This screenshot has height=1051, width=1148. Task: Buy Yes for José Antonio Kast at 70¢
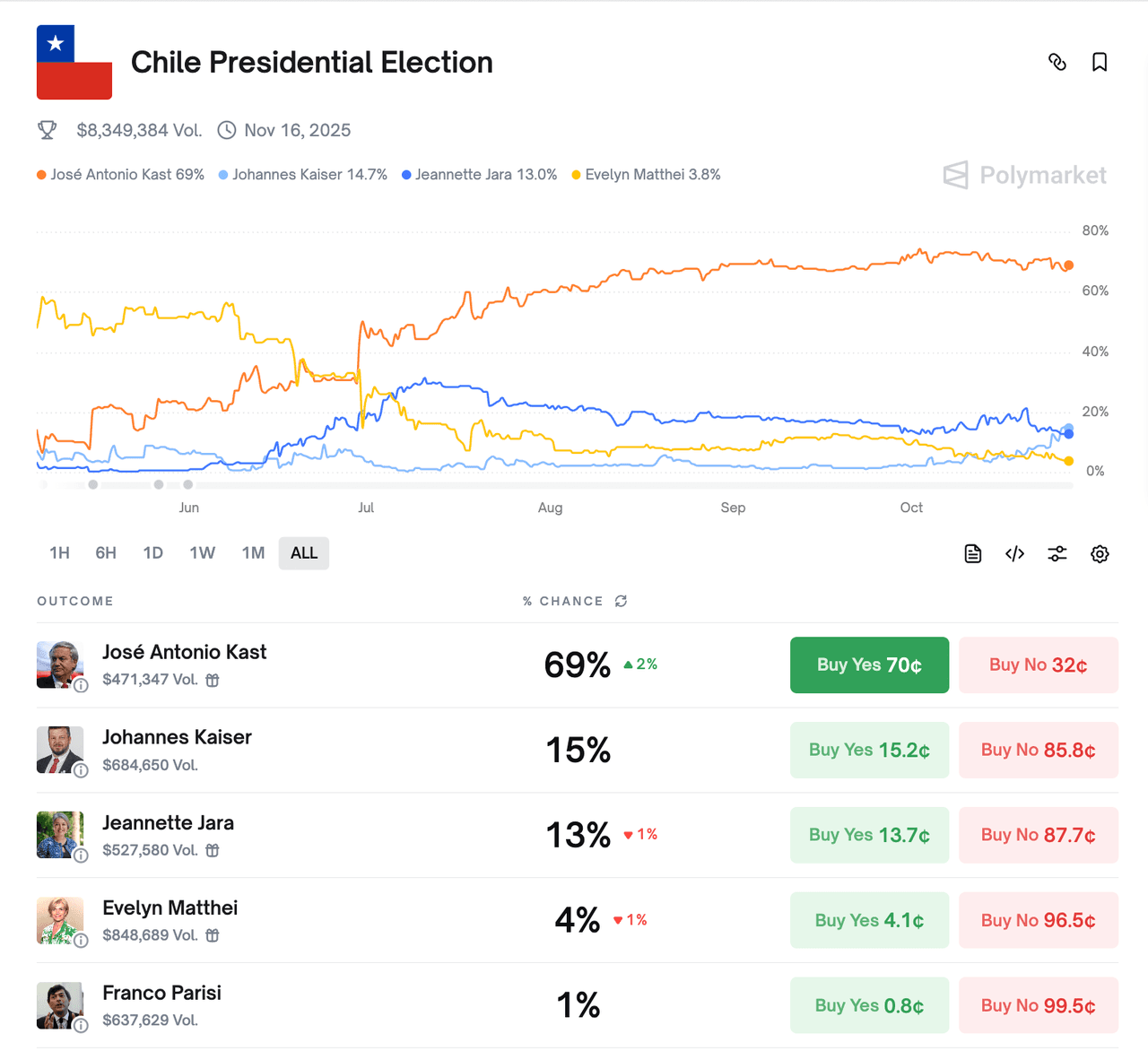click(x=869, y=664)
